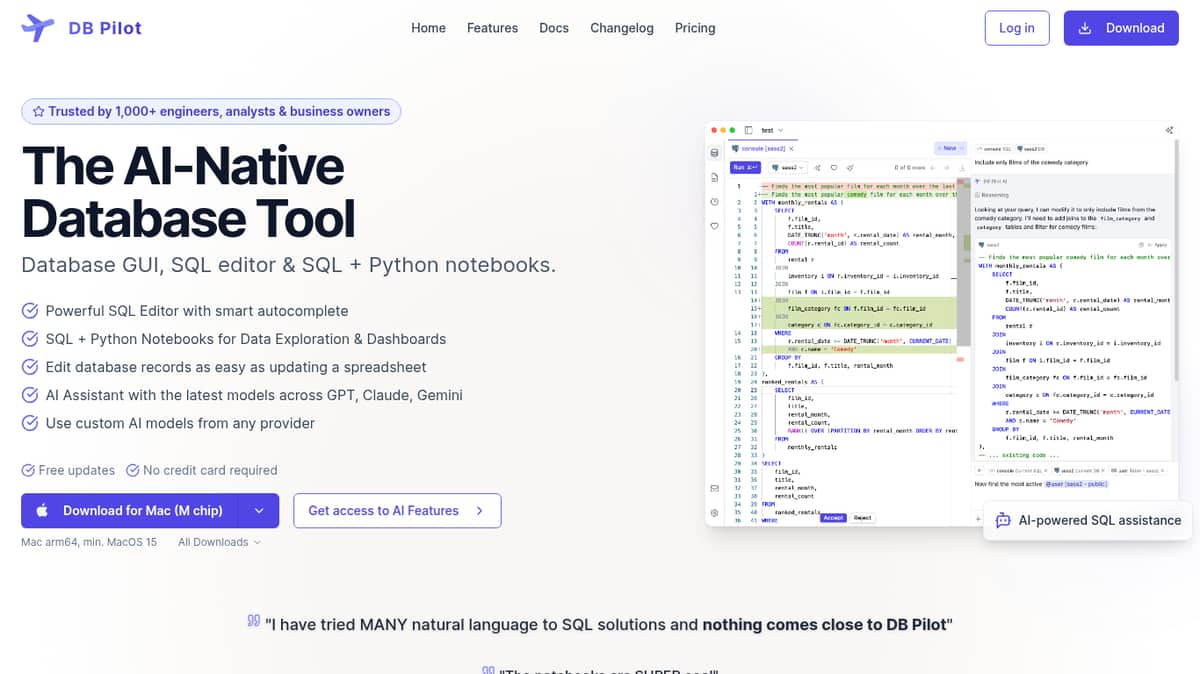Open the settings gear in app sidebar

coord(714,513)
